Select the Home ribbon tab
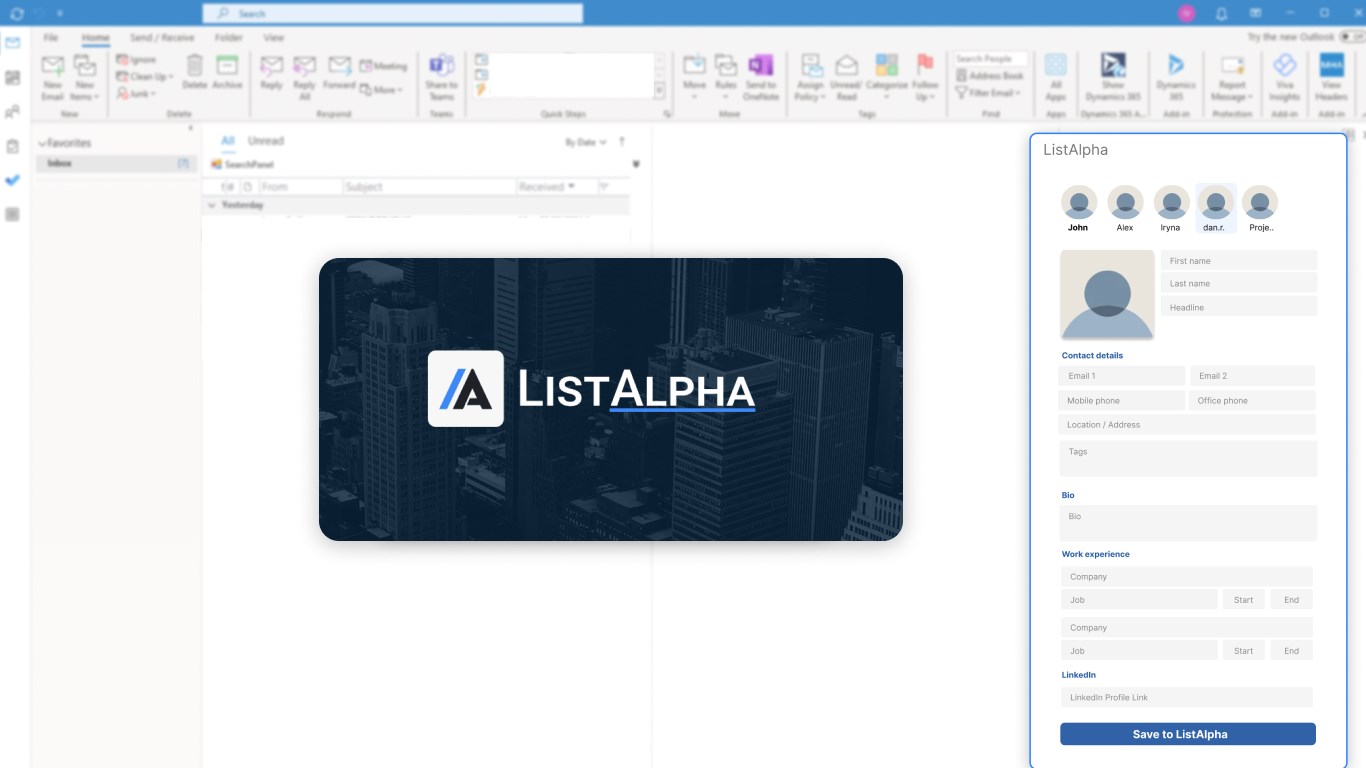 tap(95, 37)
